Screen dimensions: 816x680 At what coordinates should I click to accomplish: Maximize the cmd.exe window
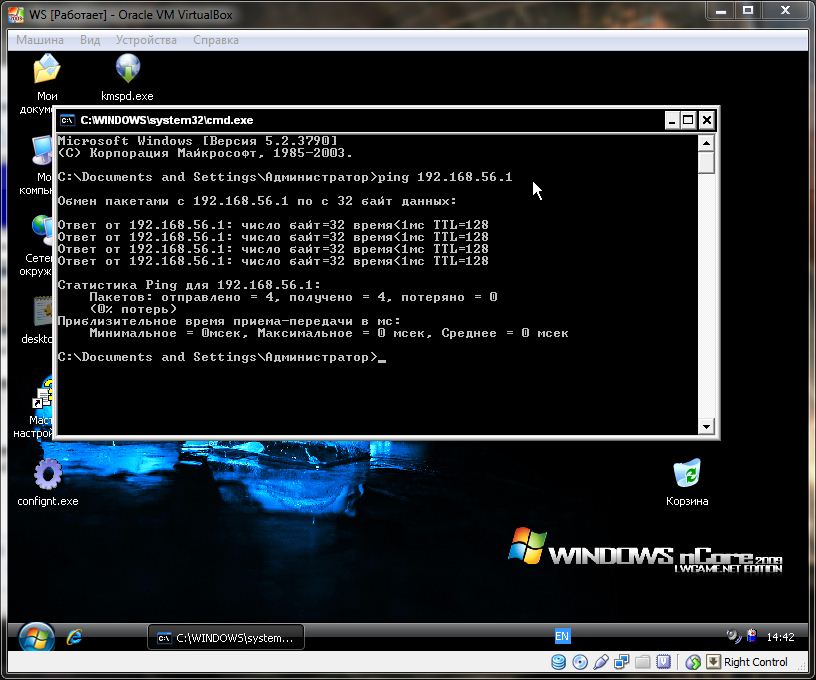point(688,121)
